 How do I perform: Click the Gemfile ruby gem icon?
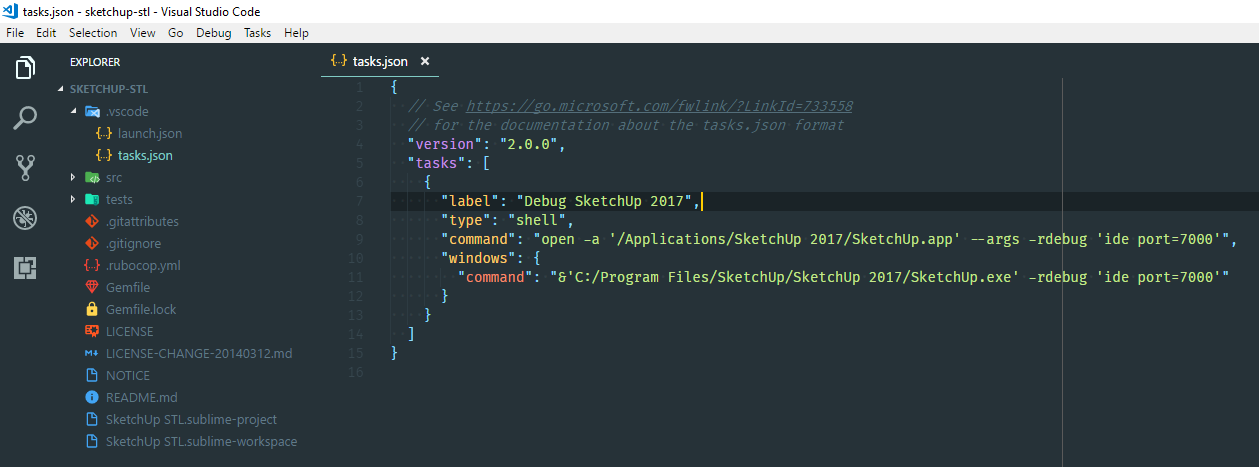[x=92, y=288]
